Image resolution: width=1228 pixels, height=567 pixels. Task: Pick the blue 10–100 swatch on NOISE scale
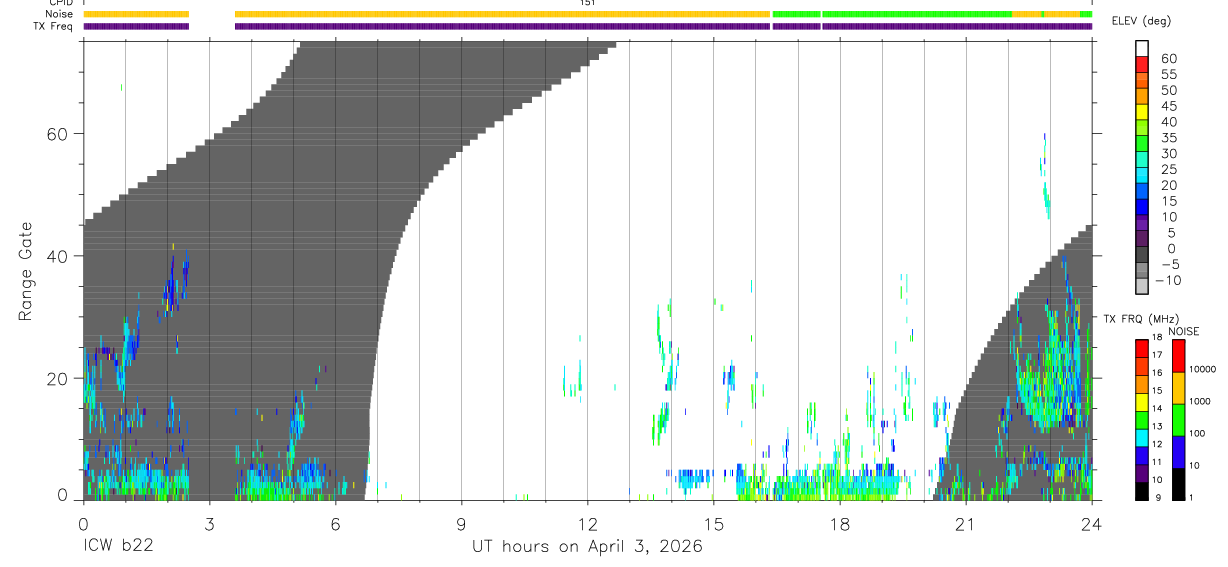click(1179, 451)
